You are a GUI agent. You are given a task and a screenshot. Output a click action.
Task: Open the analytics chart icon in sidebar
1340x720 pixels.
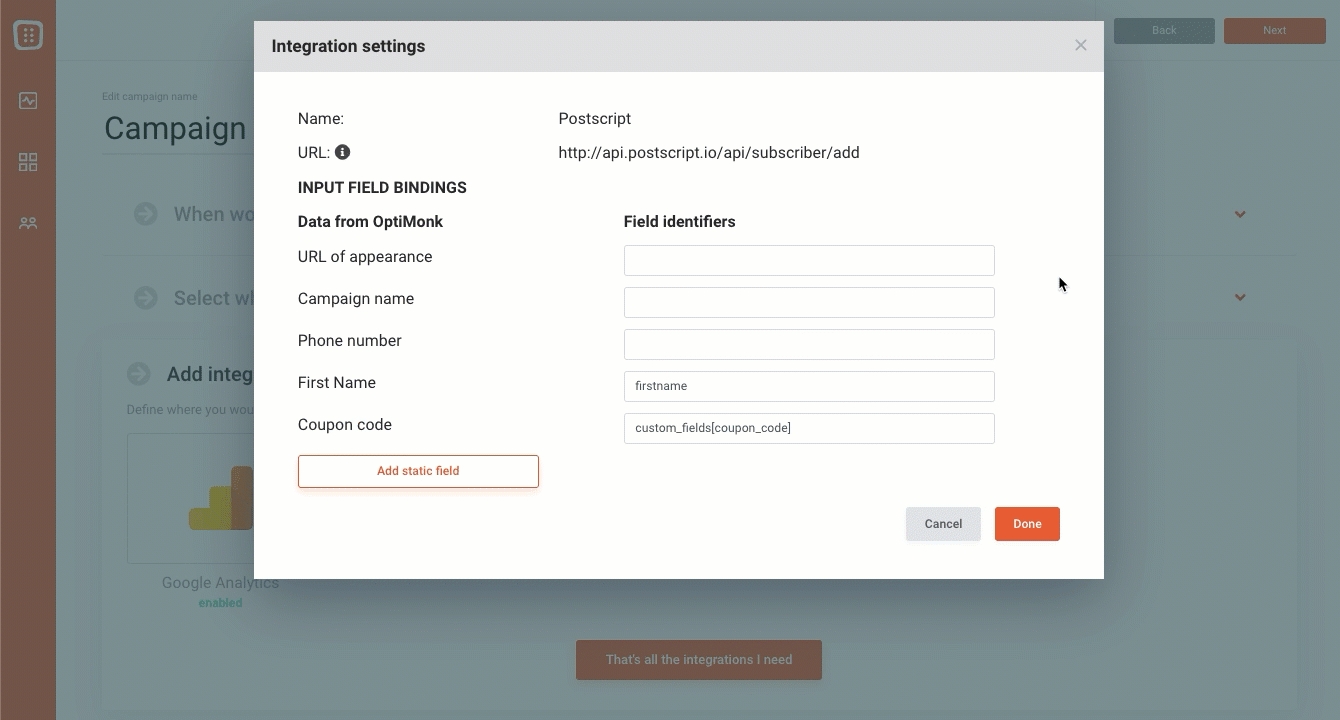(x=28, y=101)
